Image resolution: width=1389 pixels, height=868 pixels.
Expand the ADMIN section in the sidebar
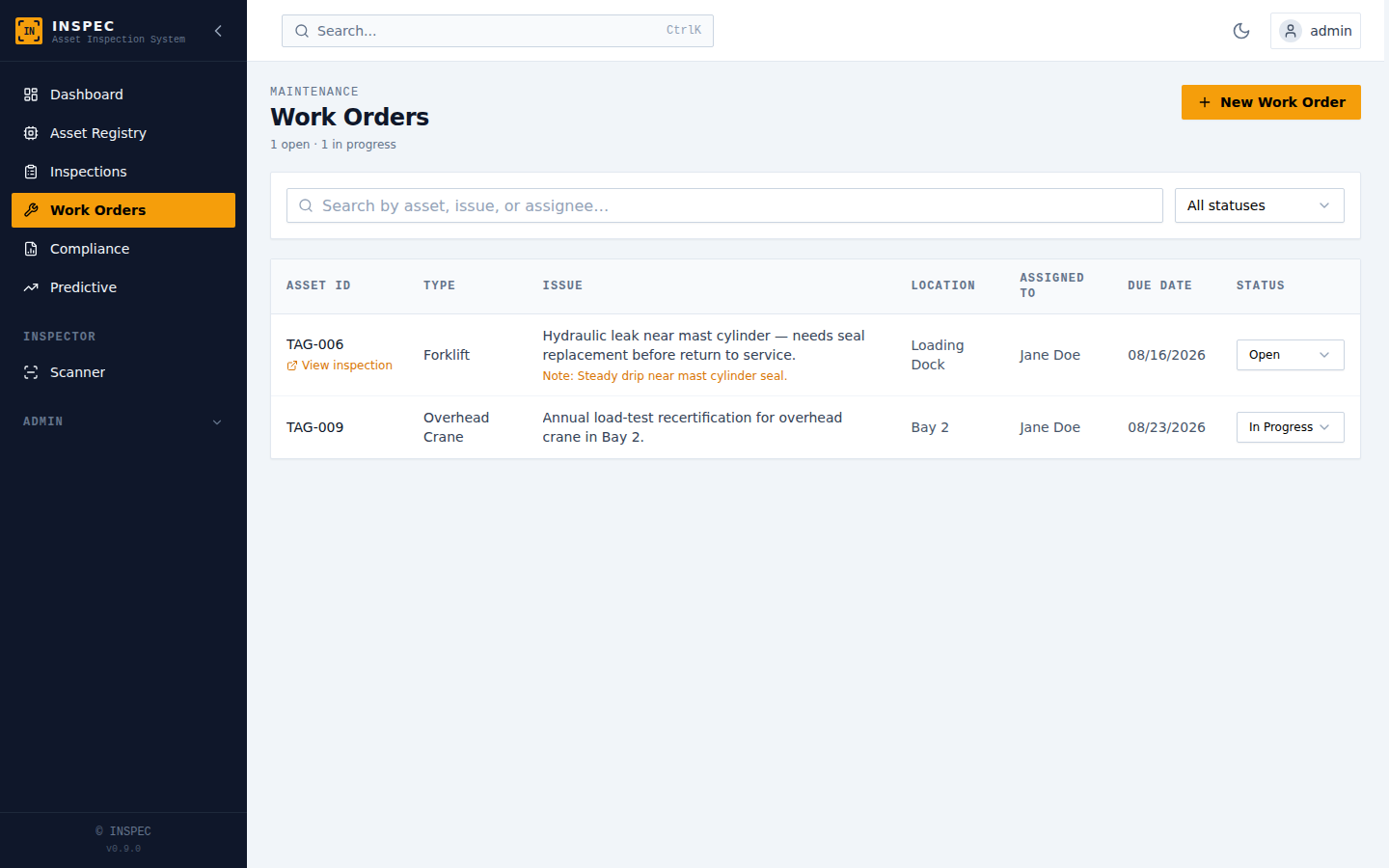point(123,421)
